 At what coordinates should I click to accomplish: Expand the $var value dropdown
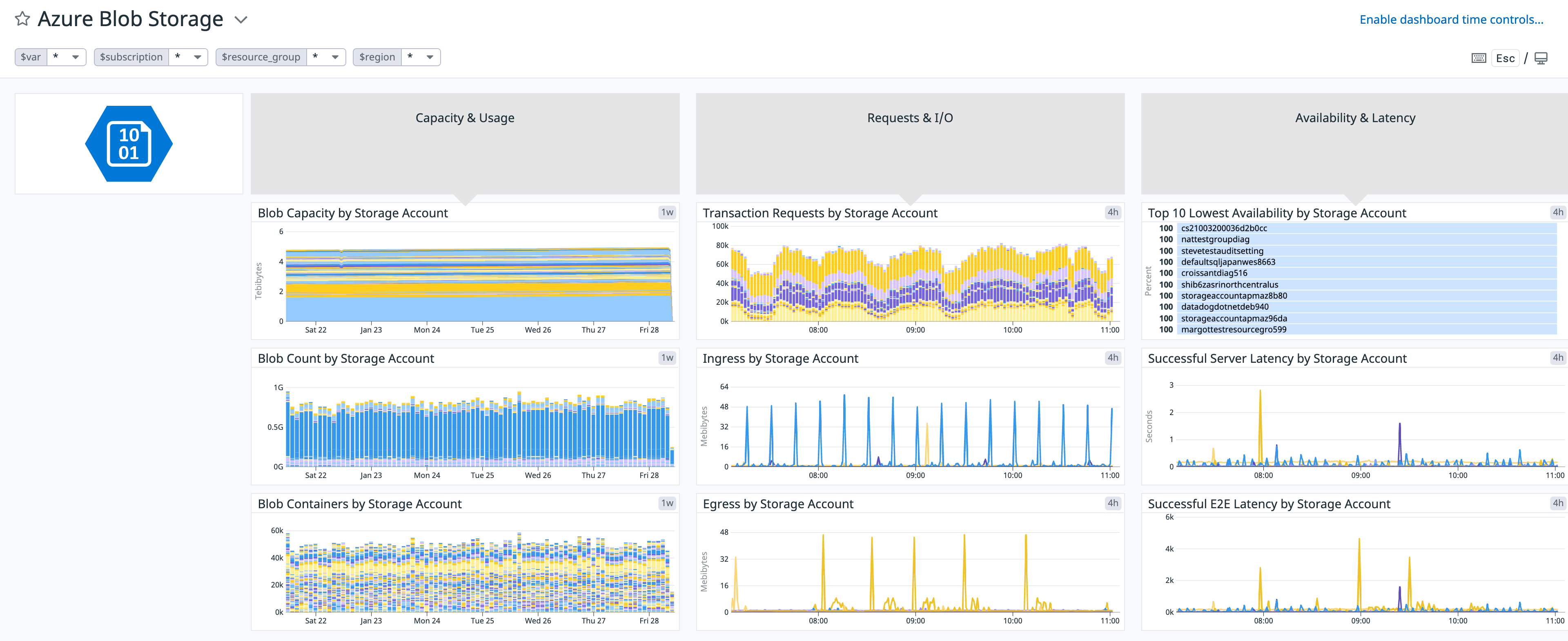tap(66, 57)
